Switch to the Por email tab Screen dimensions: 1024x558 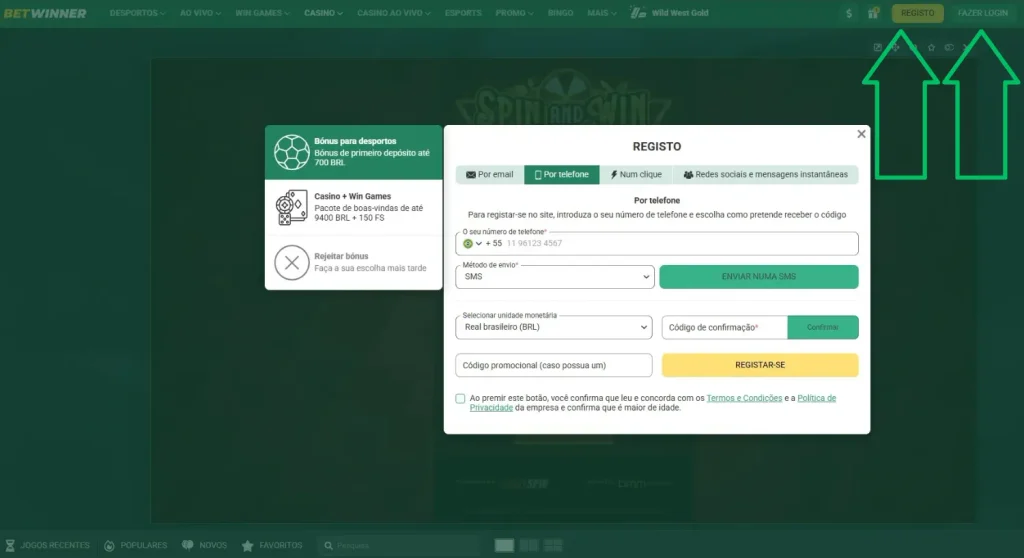pyautogui.click(x=490, y=174)
